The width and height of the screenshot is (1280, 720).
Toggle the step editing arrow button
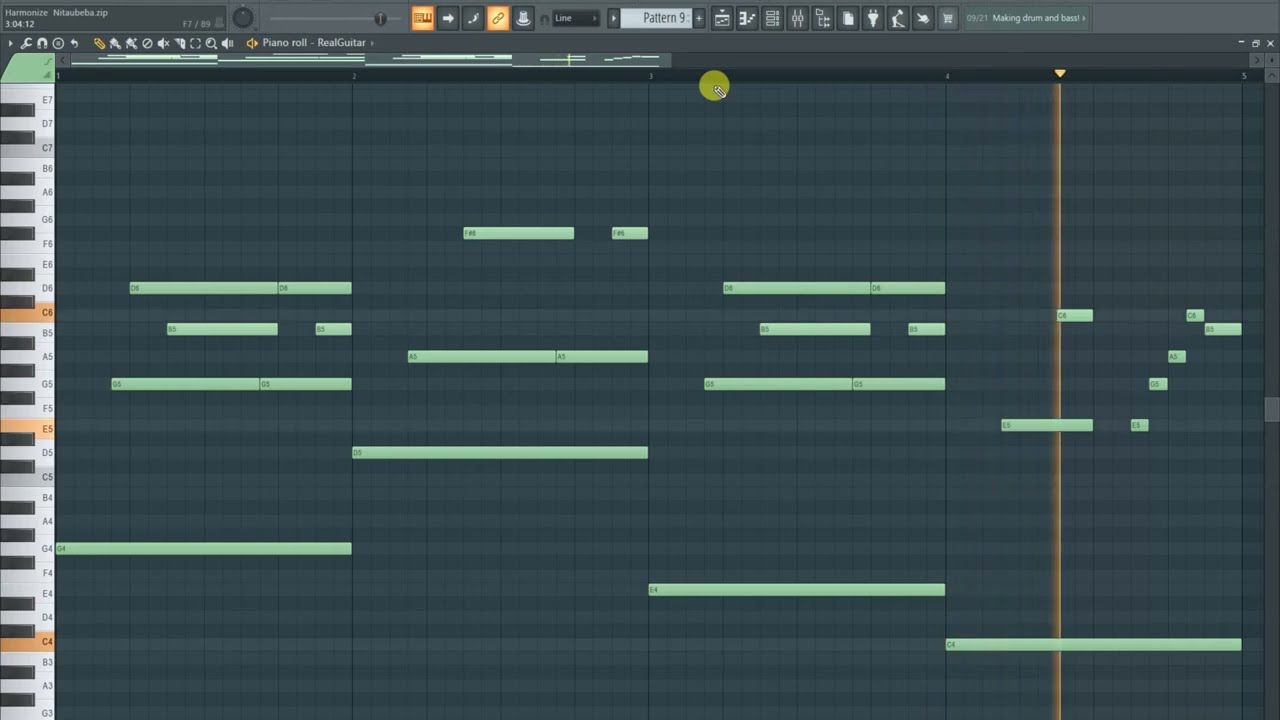(448, 18)
